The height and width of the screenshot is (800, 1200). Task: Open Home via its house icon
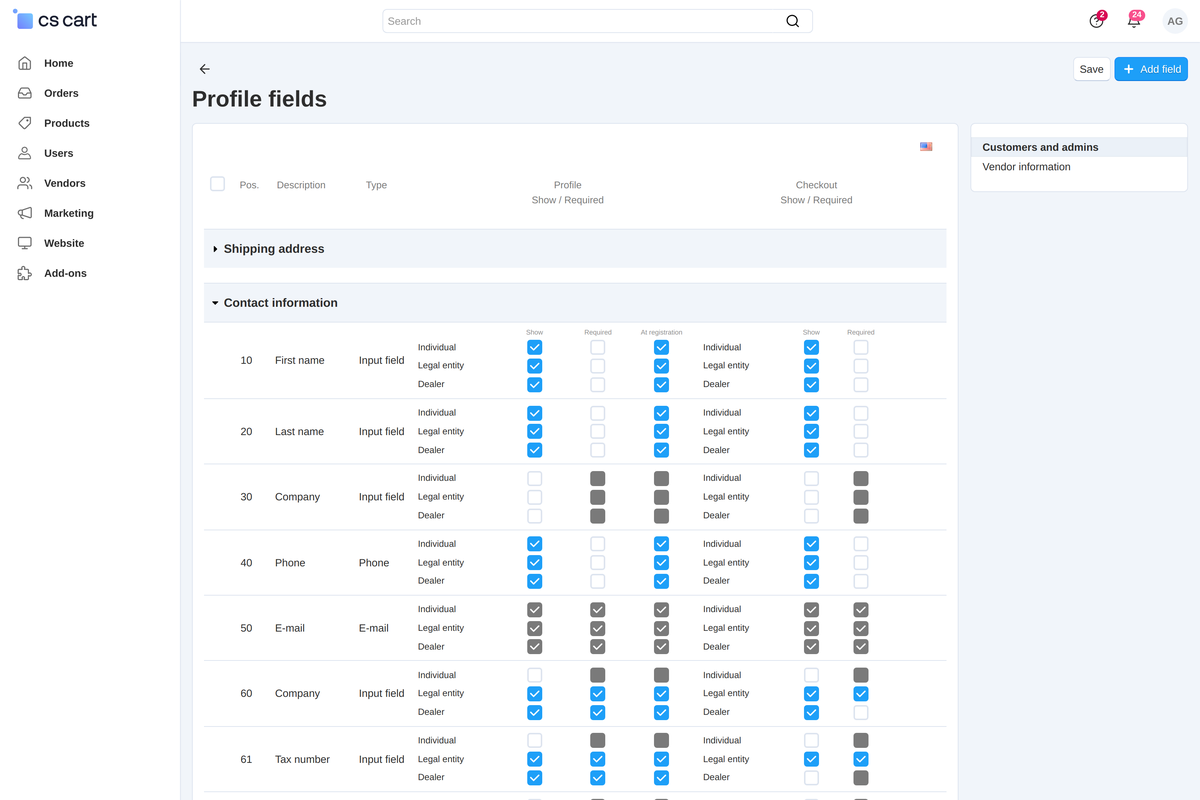click(x=25, y=63)
